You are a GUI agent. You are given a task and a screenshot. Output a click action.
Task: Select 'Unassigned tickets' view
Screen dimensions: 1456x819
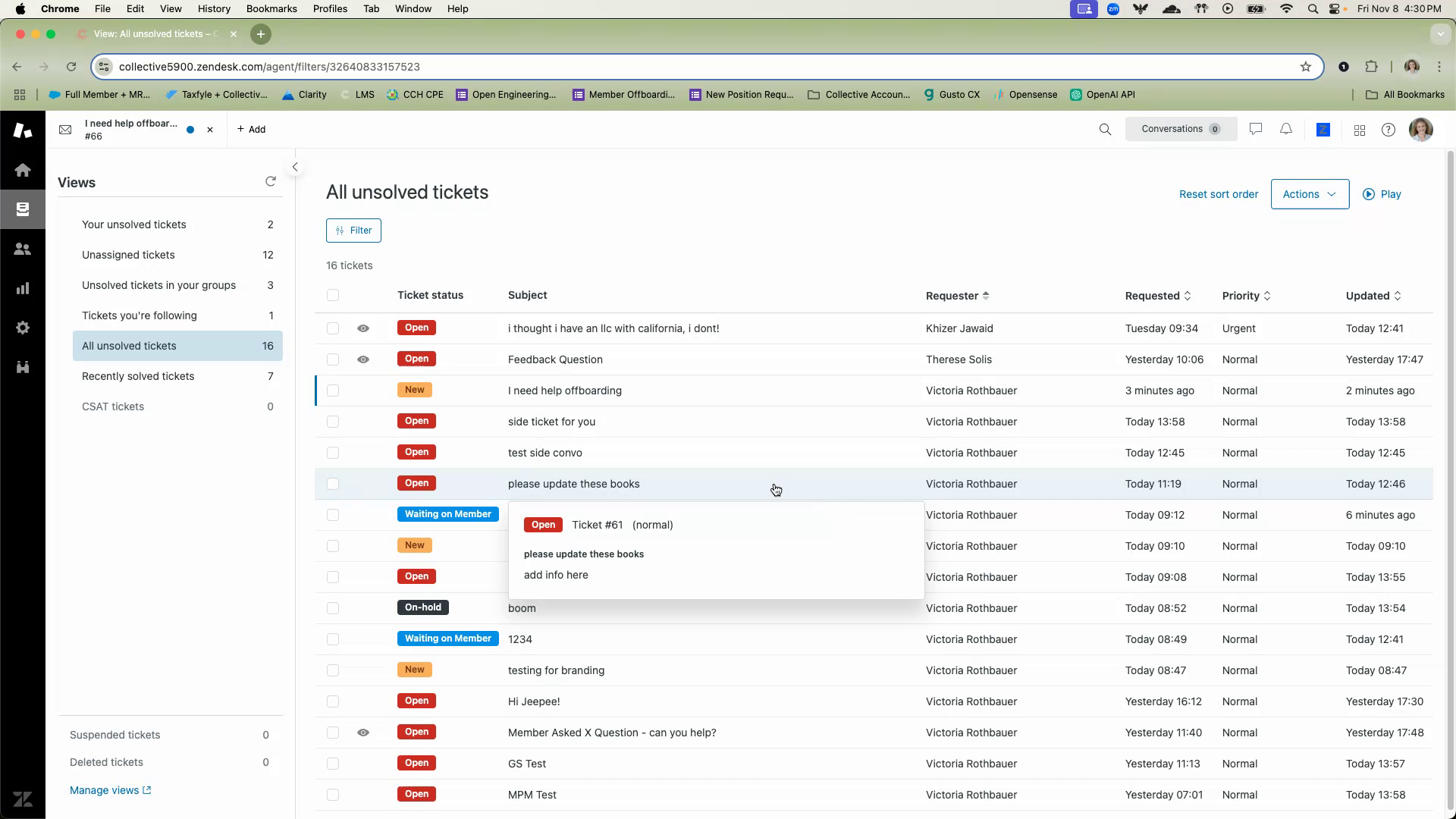128,255
